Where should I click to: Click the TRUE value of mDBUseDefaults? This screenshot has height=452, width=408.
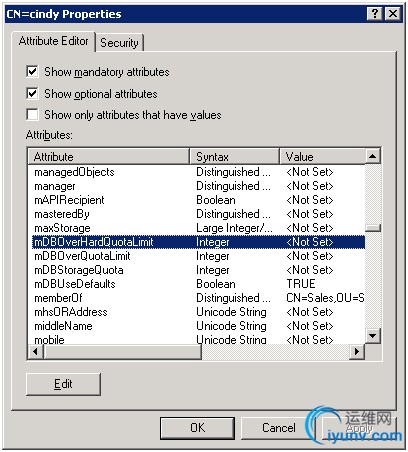[x=301, y=284]
